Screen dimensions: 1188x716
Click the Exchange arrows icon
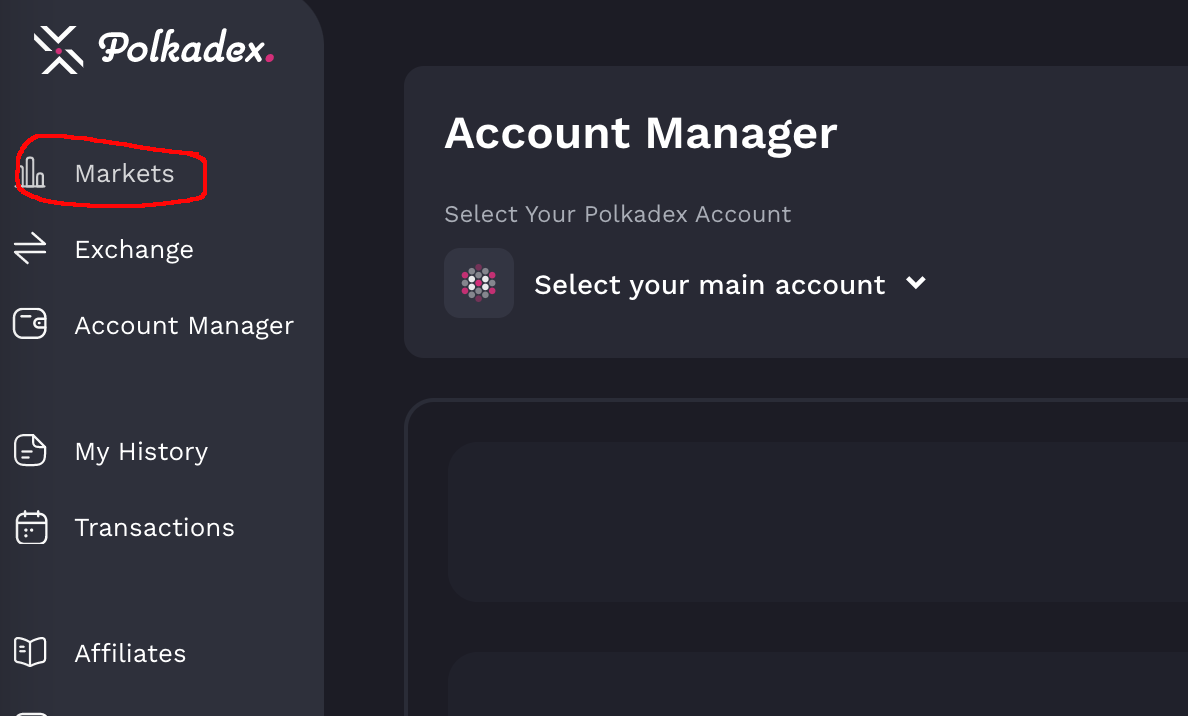click(x=30, y=249)
